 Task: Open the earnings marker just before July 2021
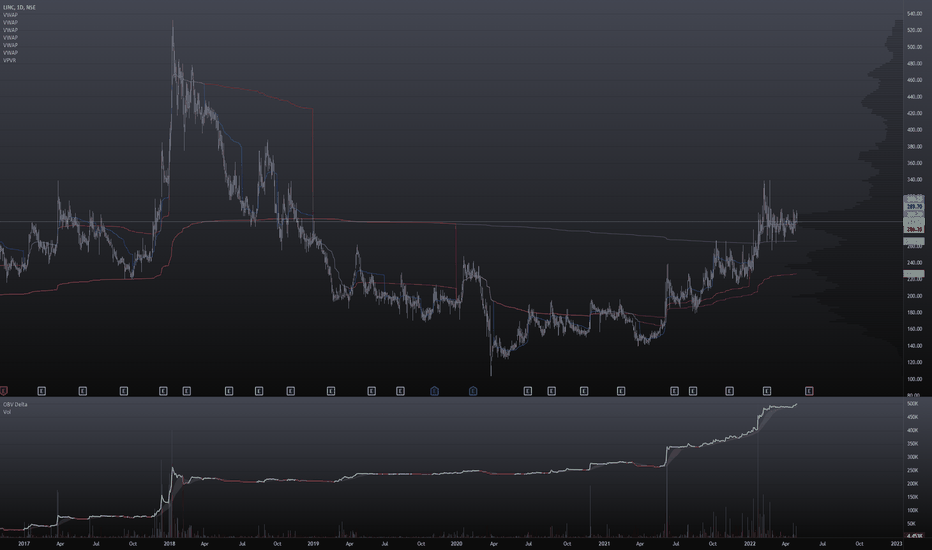[674, 391]
